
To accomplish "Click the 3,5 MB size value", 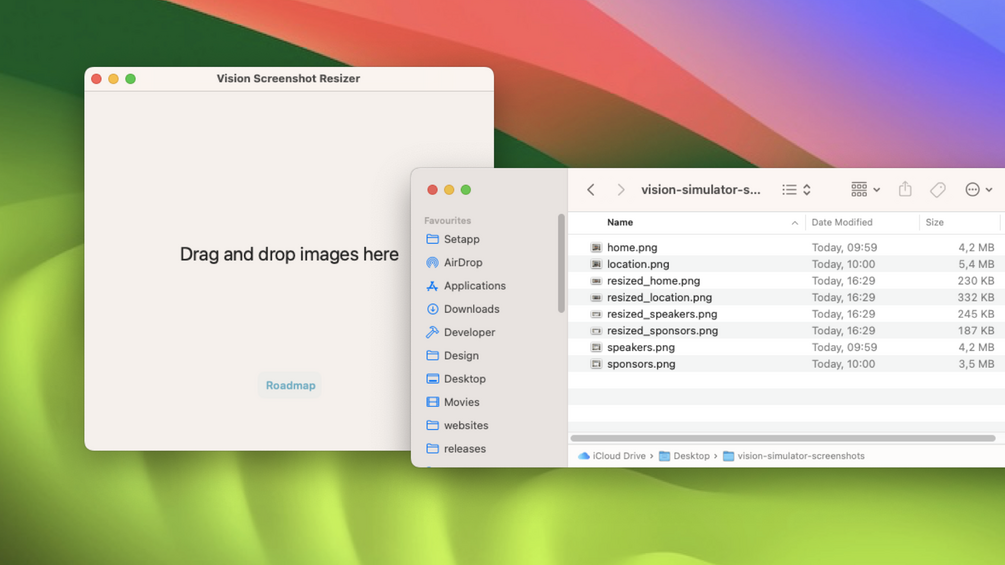I will (x=976, y=364).
